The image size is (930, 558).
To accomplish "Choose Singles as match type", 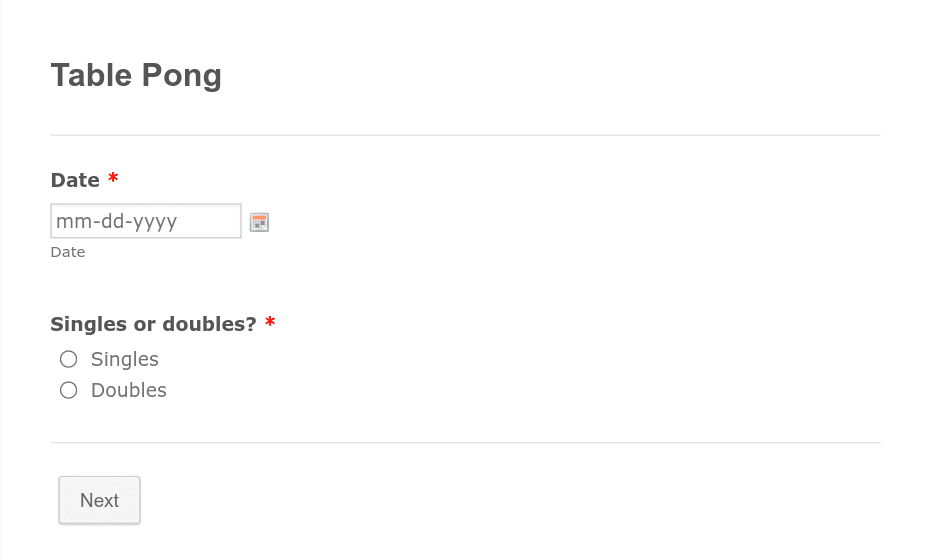I will click(x=69, y=359).
